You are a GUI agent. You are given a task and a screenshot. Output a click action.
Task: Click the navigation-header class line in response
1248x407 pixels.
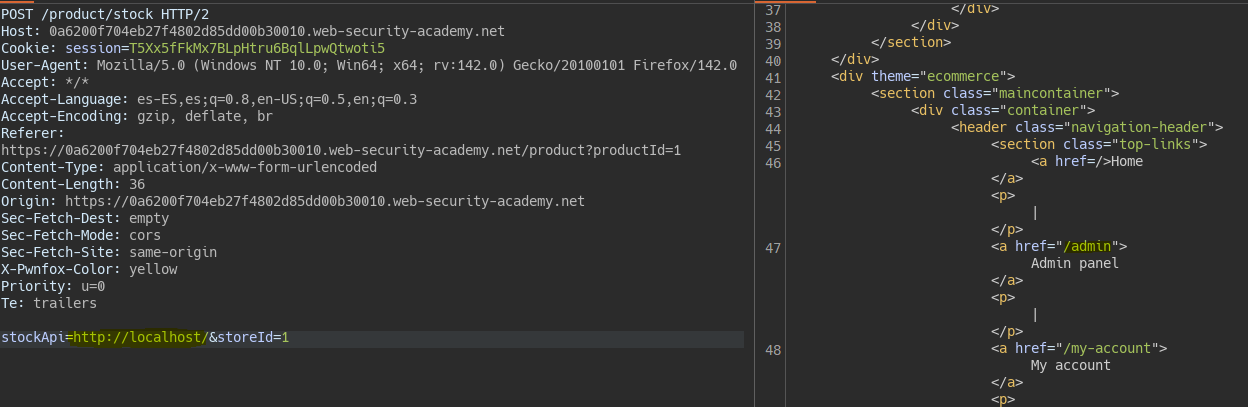[1087, 127]
